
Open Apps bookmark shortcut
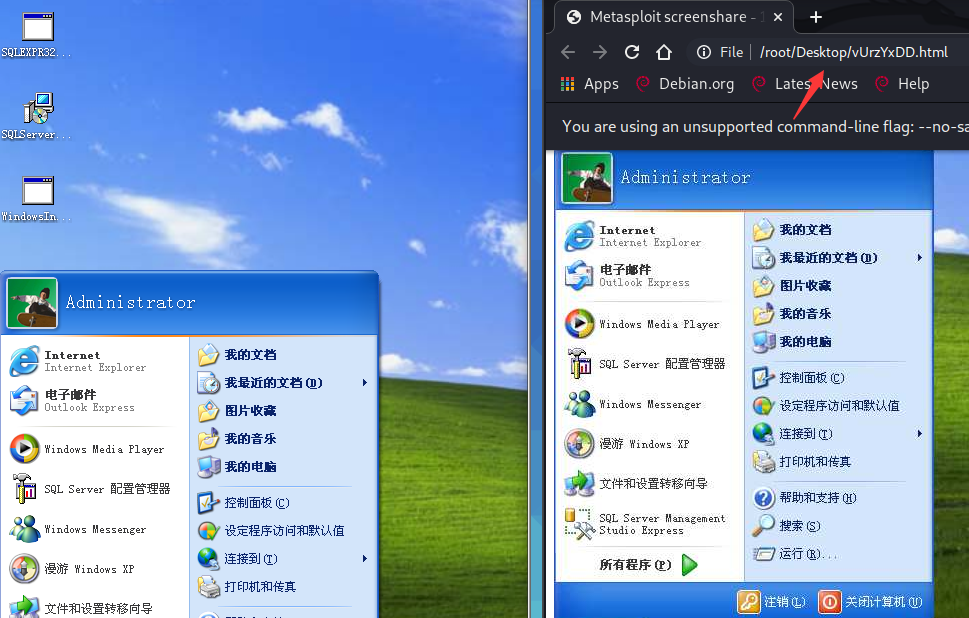tap(589, 83)
